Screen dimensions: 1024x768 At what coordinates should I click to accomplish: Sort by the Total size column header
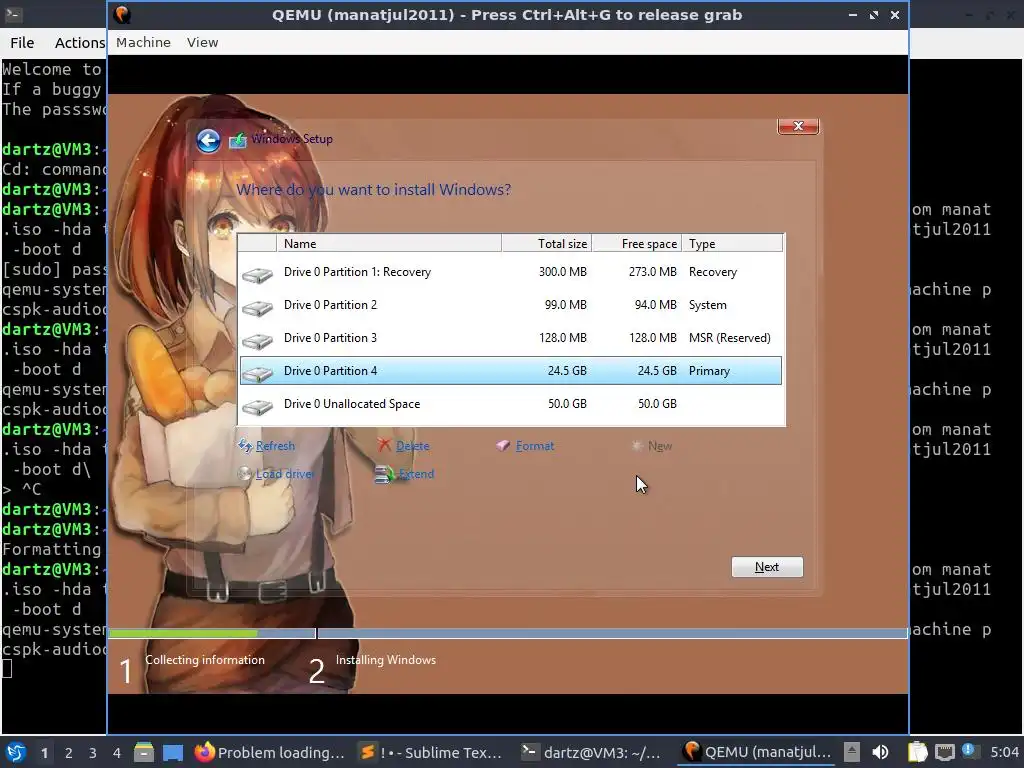547,244
